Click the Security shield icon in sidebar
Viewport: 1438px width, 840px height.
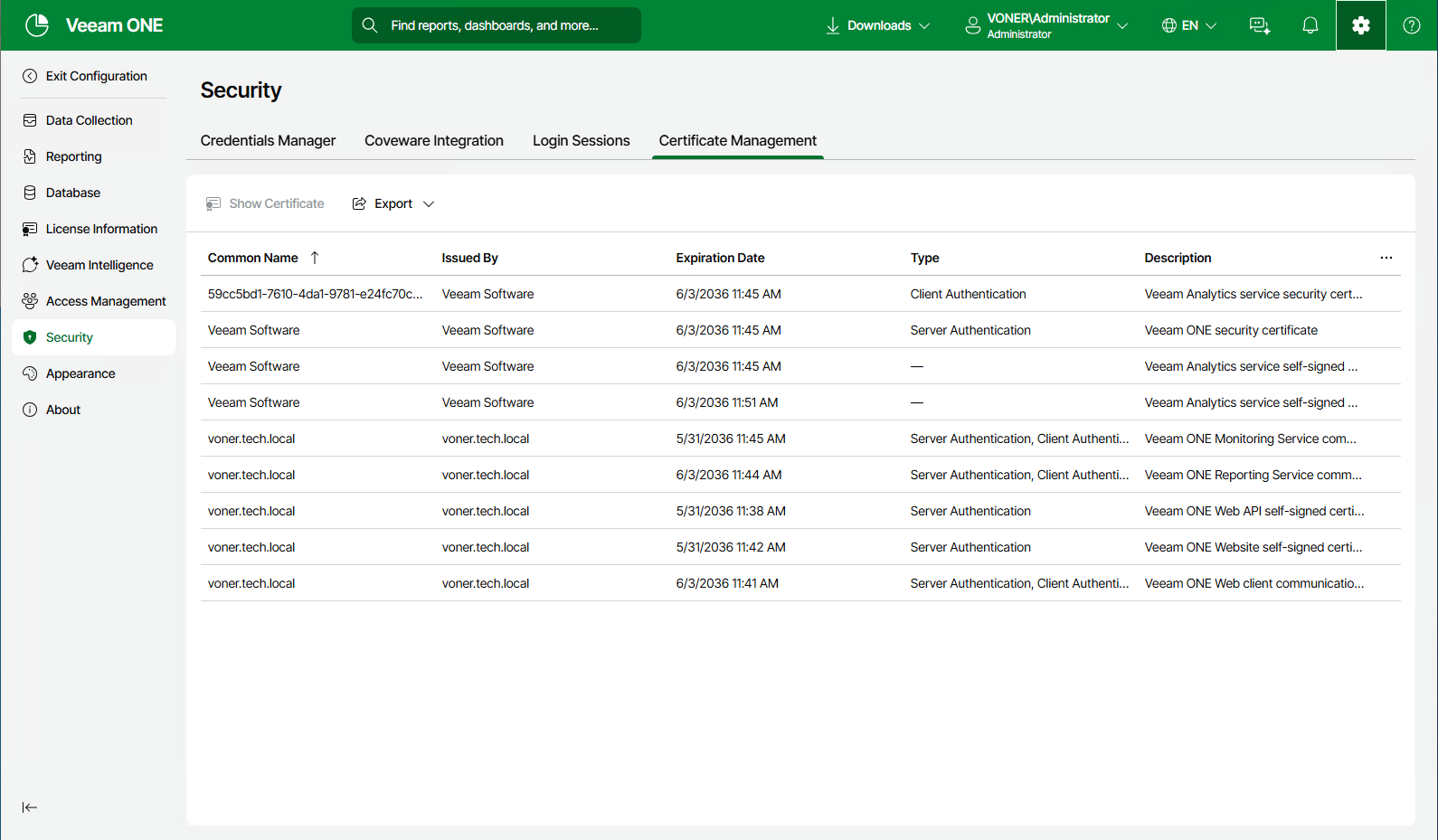[x=30, y=337]
